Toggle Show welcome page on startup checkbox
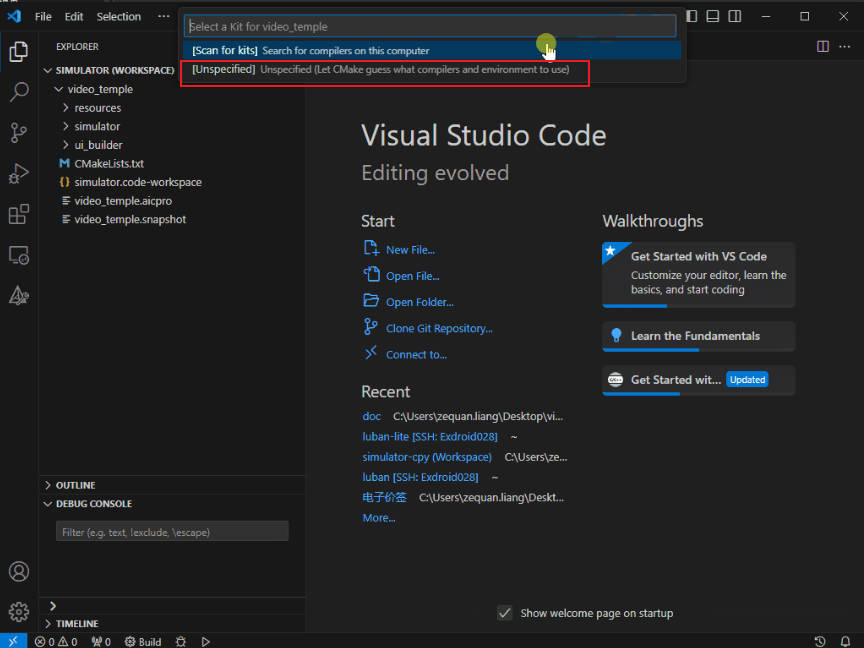 click(x=505, y=613)
